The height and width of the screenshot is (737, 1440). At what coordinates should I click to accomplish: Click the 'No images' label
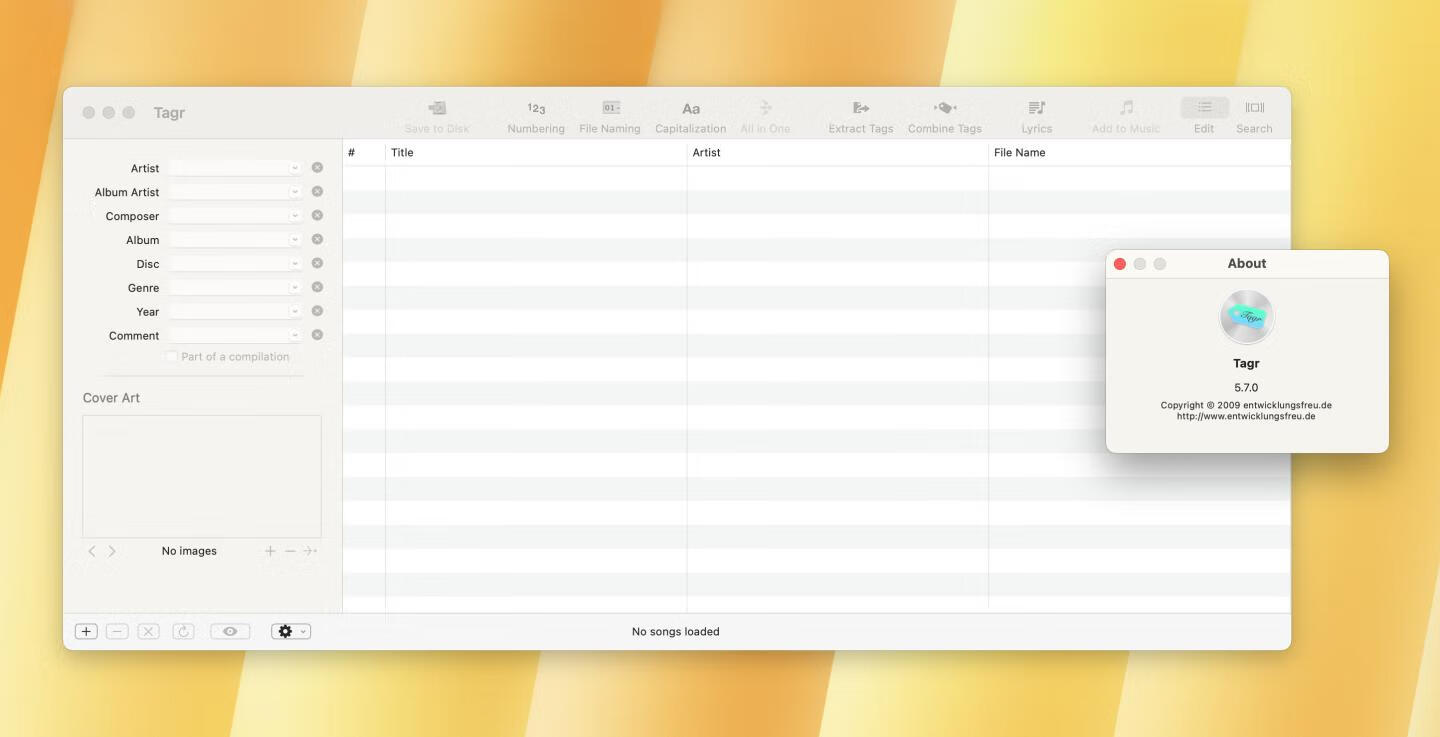pos(189,551)
